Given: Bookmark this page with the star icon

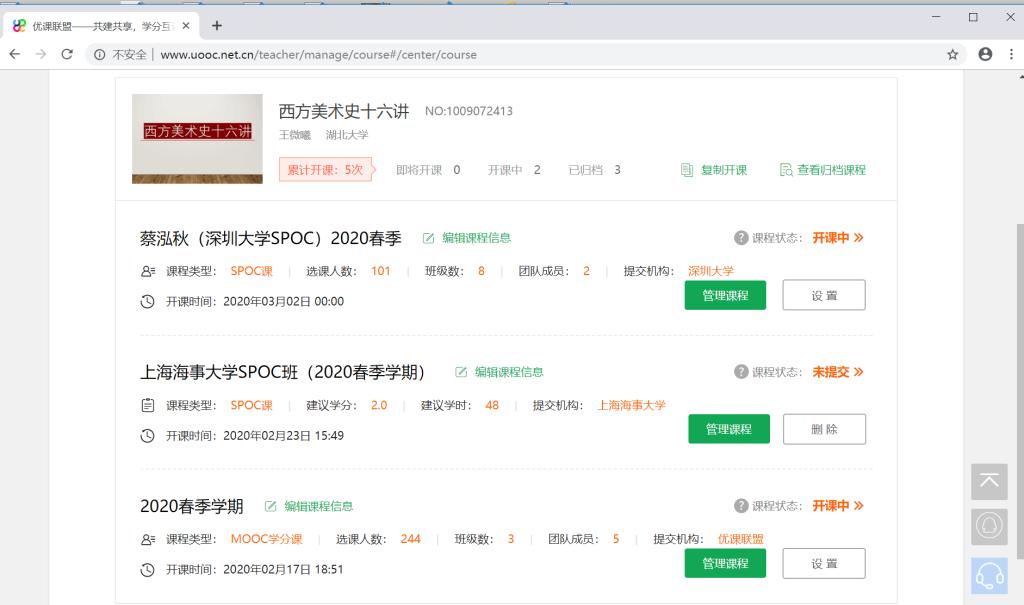Looking at the screenshot, I should pyautogui.click(x=953, y=54).
